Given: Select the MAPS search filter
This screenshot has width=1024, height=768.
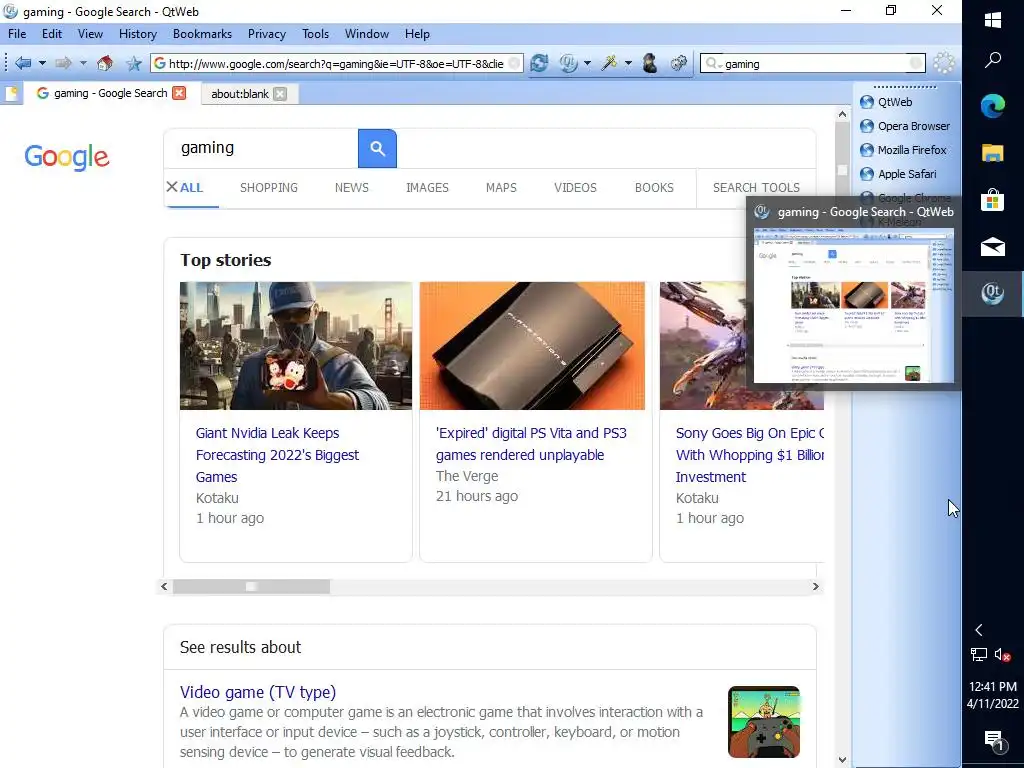Looking at the screenshot, I should tap(501, 187).
